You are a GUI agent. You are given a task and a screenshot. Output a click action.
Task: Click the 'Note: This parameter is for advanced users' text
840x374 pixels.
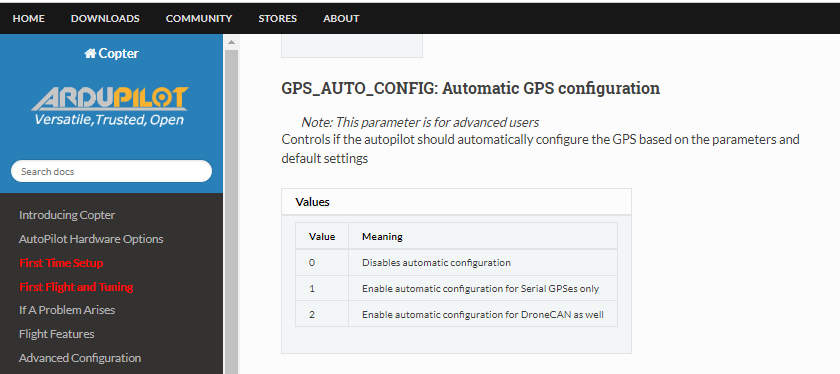click(419, 122)
